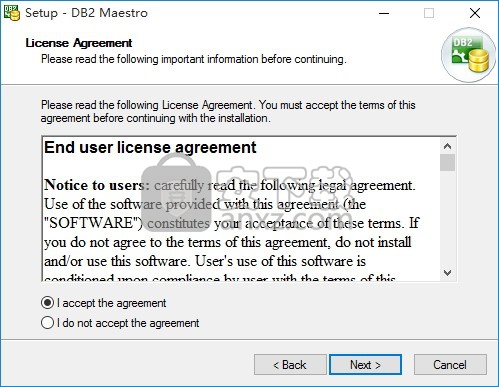
Task: Click the 'Please read the following License Agreement' instruction text
Action: coord(228,111)
